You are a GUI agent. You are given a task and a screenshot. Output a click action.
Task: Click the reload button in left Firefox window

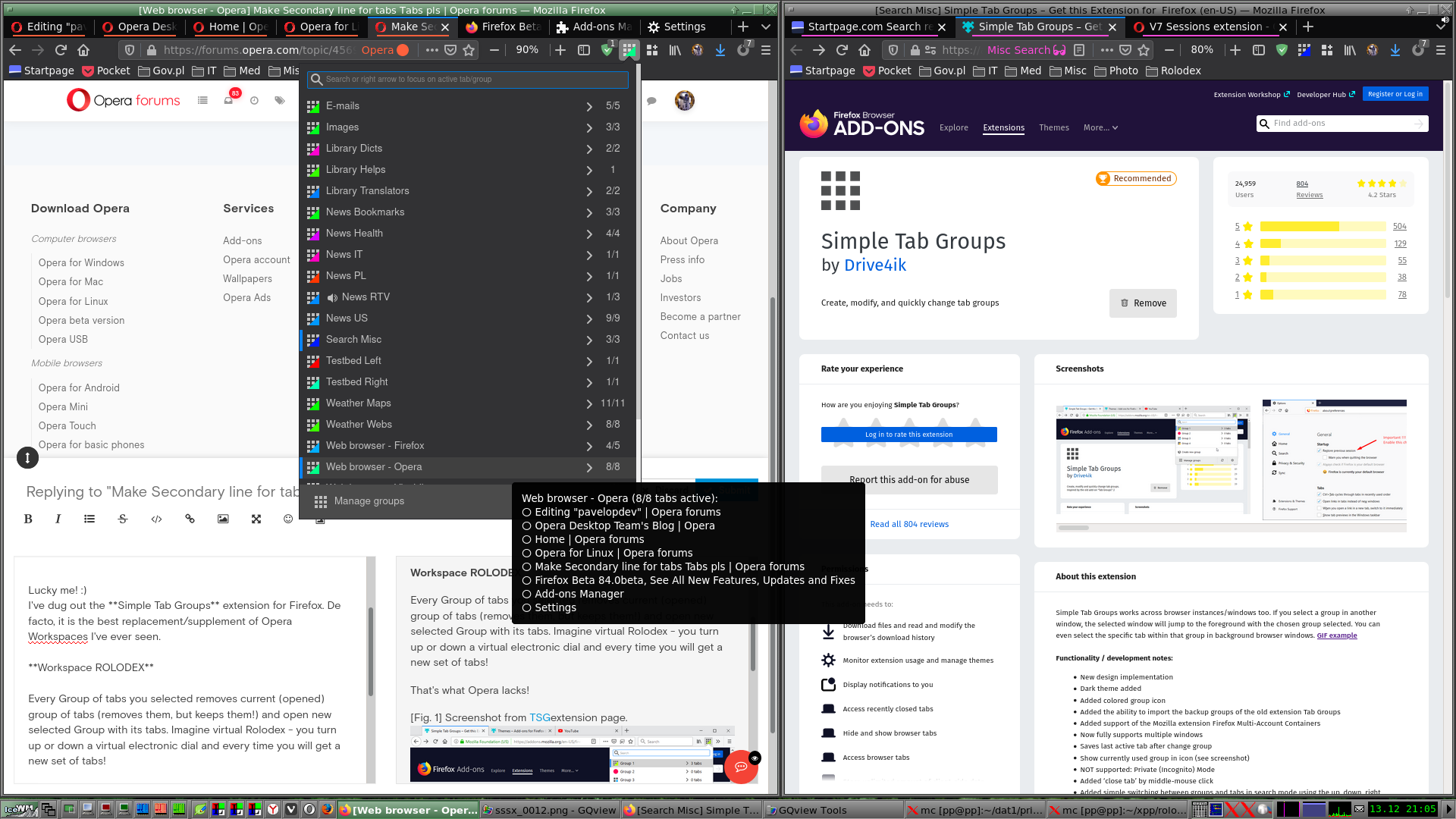[x=61, y=50]
